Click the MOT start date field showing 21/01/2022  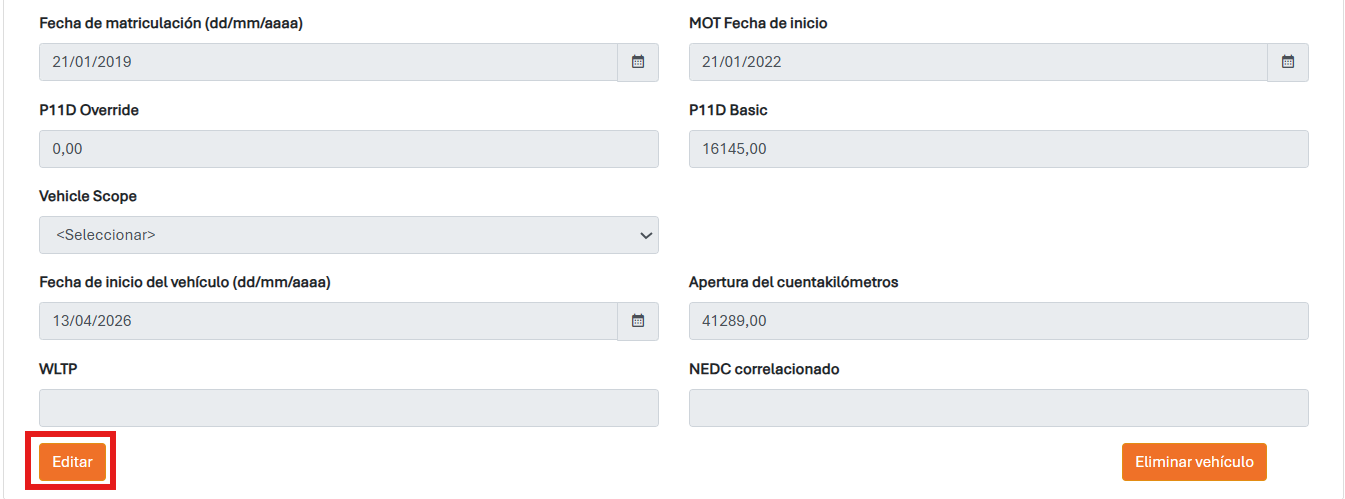(978, 62)
